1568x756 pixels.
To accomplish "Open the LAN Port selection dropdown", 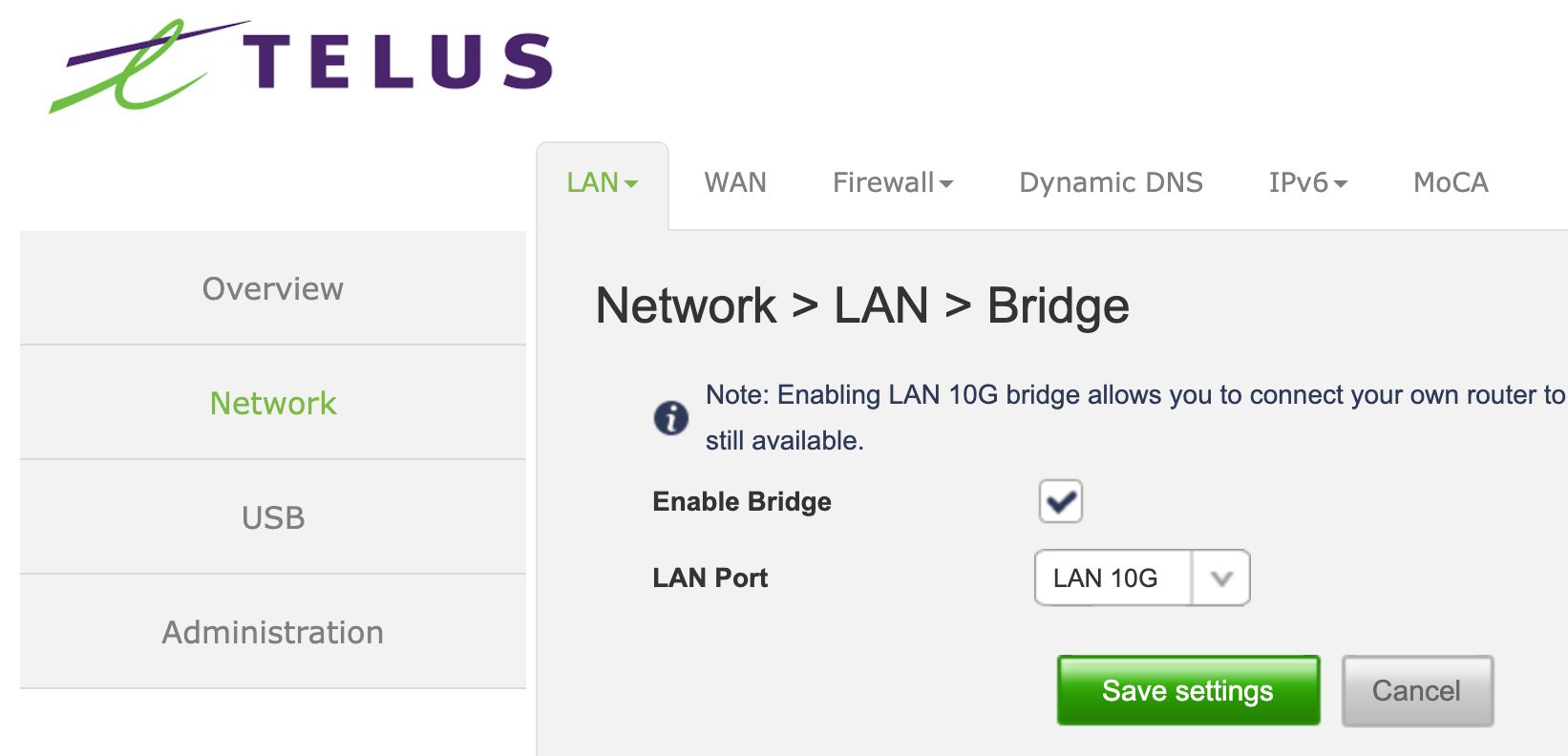I will (x=1221, y=577).
